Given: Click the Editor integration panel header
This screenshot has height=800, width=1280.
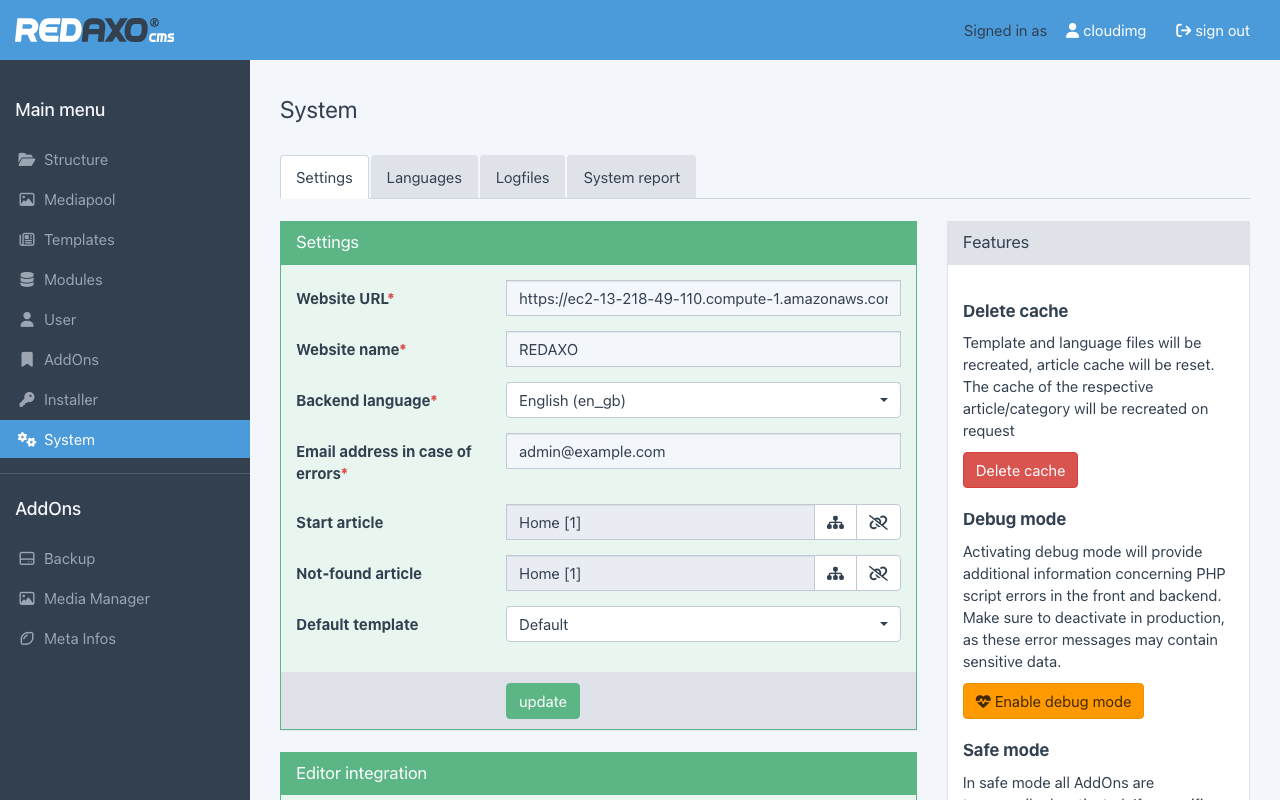Looking at the screenshot, I should click(x=598, y=773).
